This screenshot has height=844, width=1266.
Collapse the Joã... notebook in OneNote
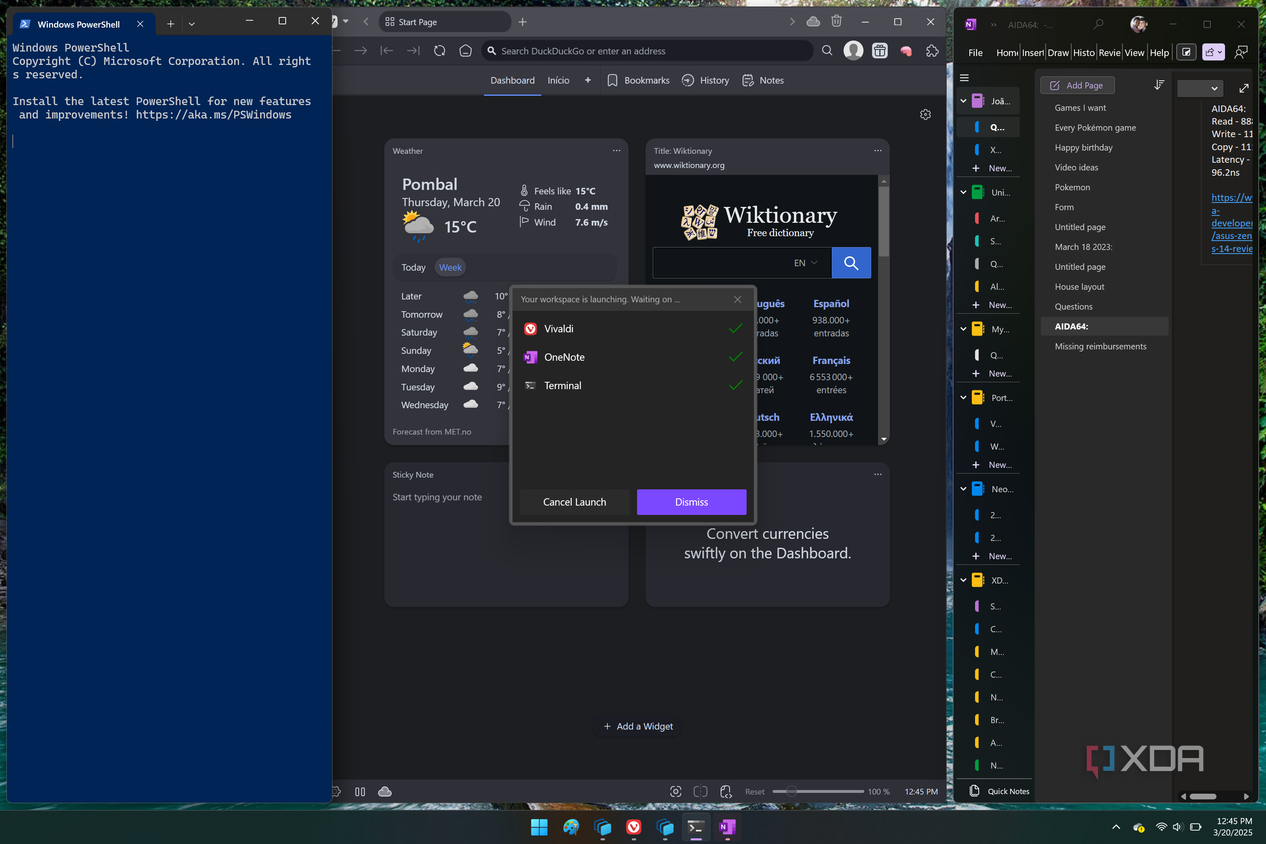point(964,101)
